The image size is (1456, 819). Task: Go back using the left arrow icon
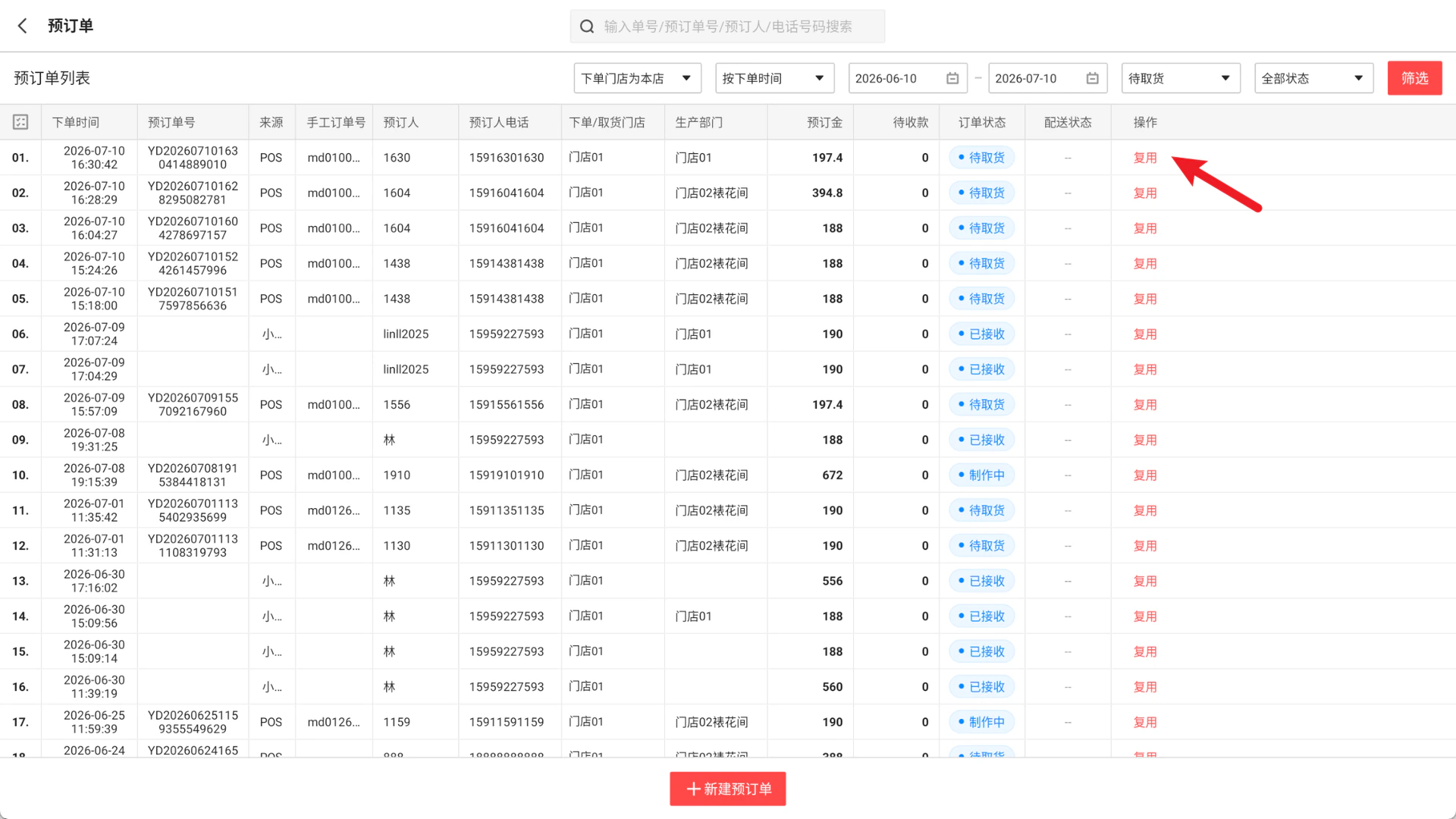(23, 26)
